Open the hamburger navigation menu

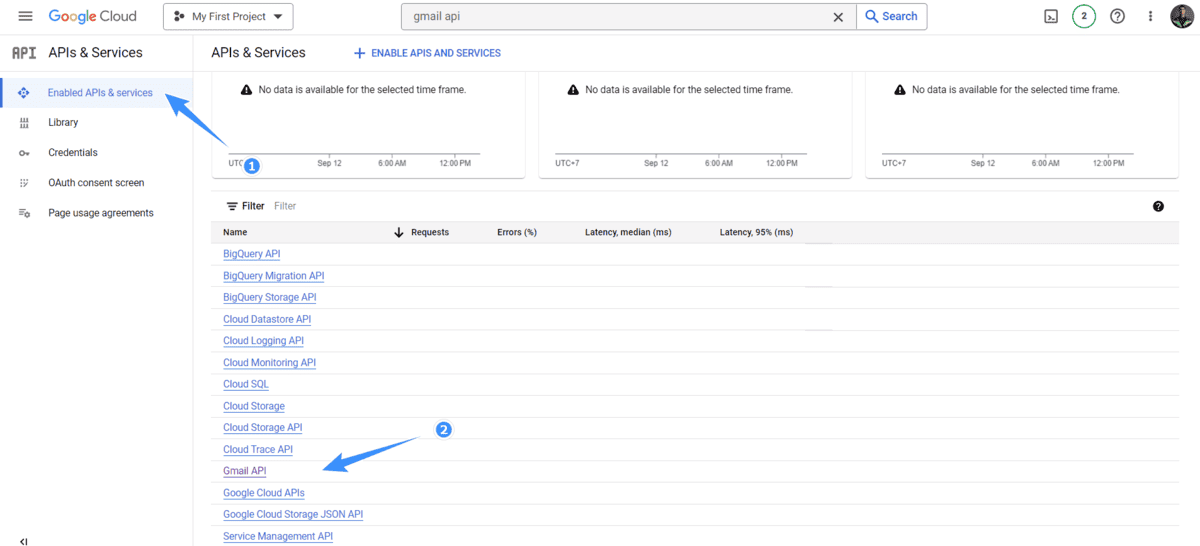(25, 16)
